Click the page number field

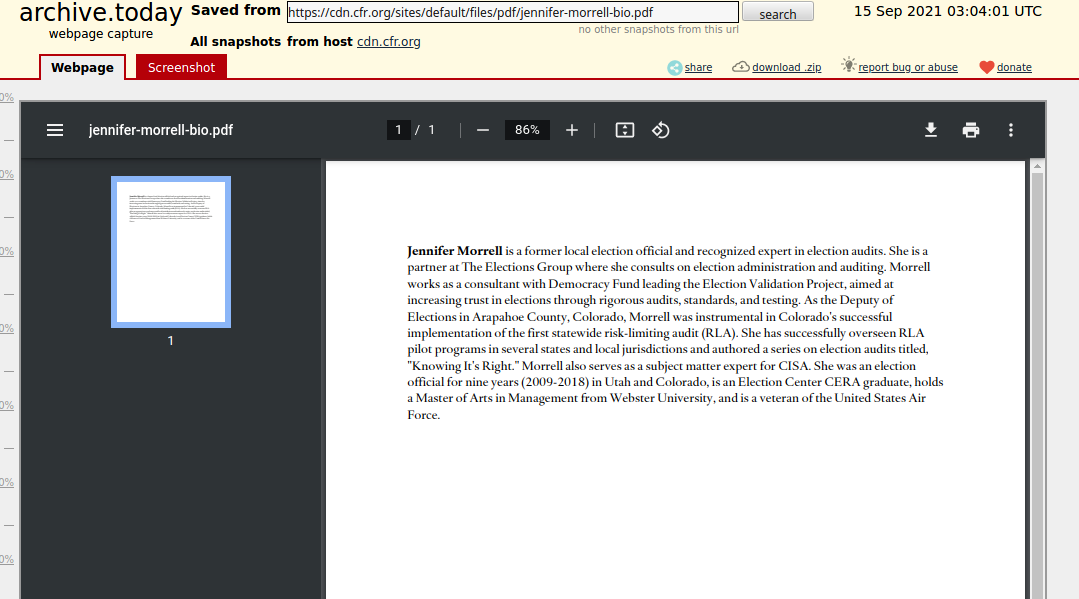click(398, 130)
